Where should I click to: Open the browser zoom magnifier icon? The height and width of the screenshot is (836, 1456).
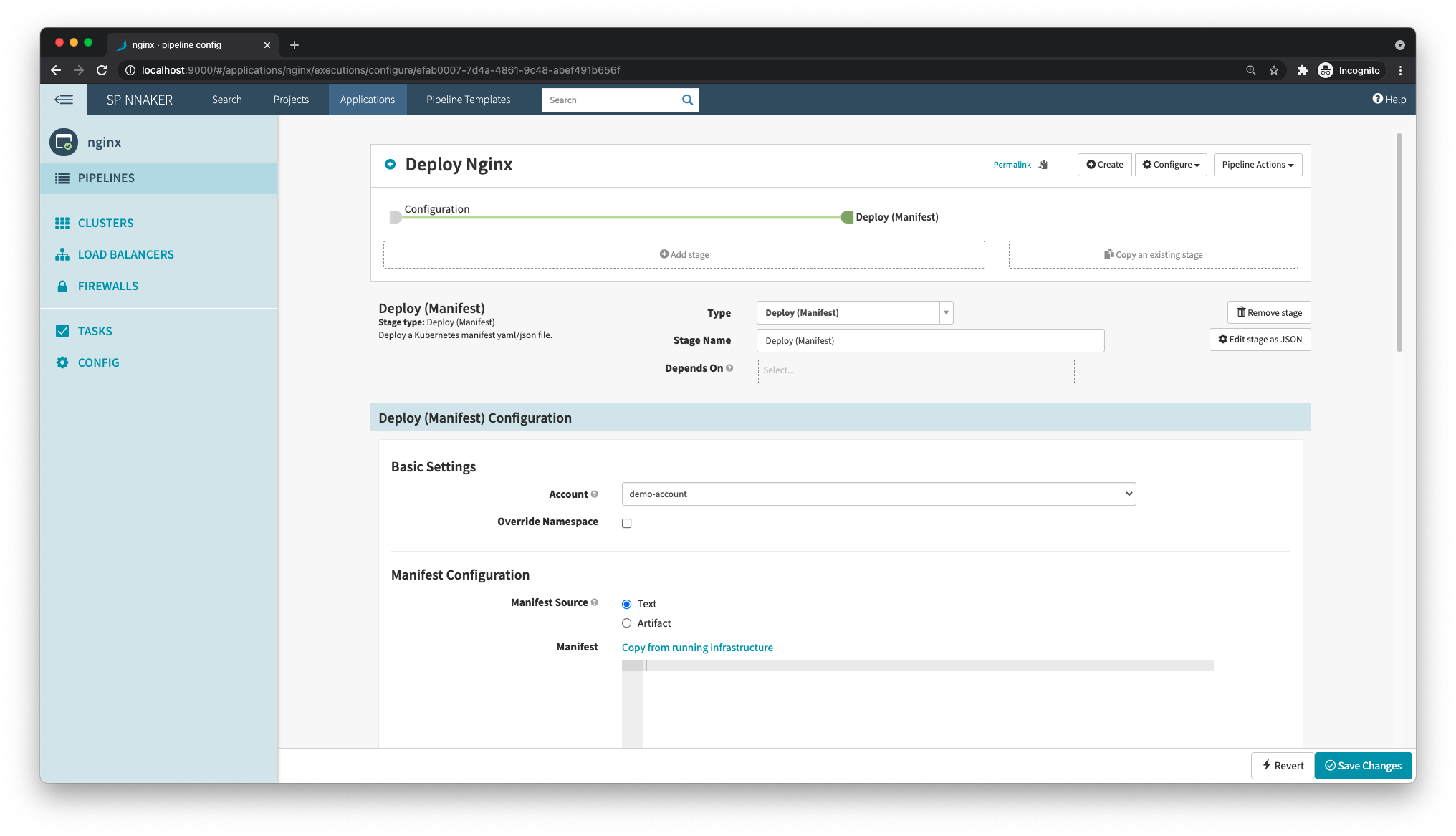[x=1250, y=70]
